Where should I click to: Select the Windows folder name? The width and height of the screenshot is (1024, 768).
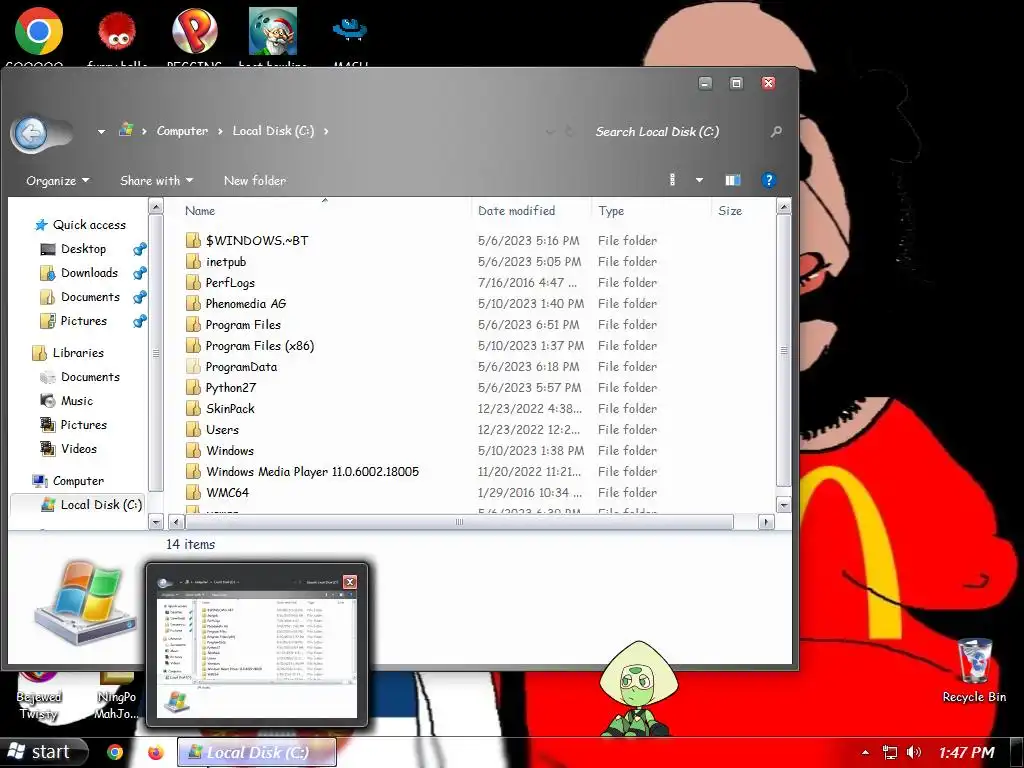coord(230,451)
